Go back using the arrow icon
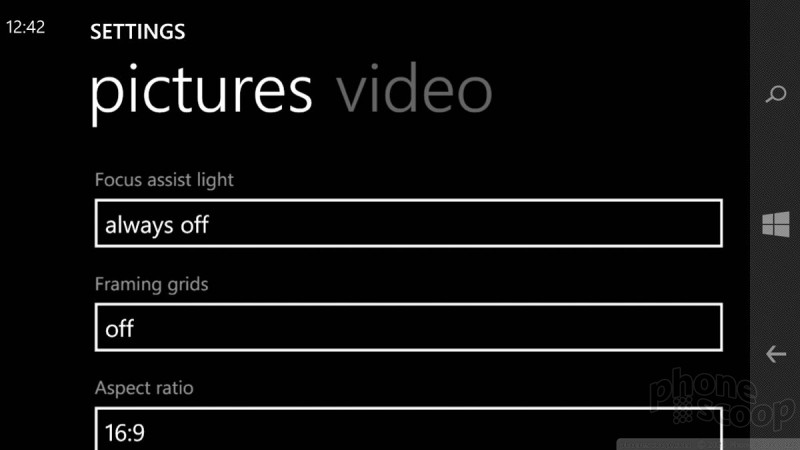800x450 pixels. (x=776, y=354)
